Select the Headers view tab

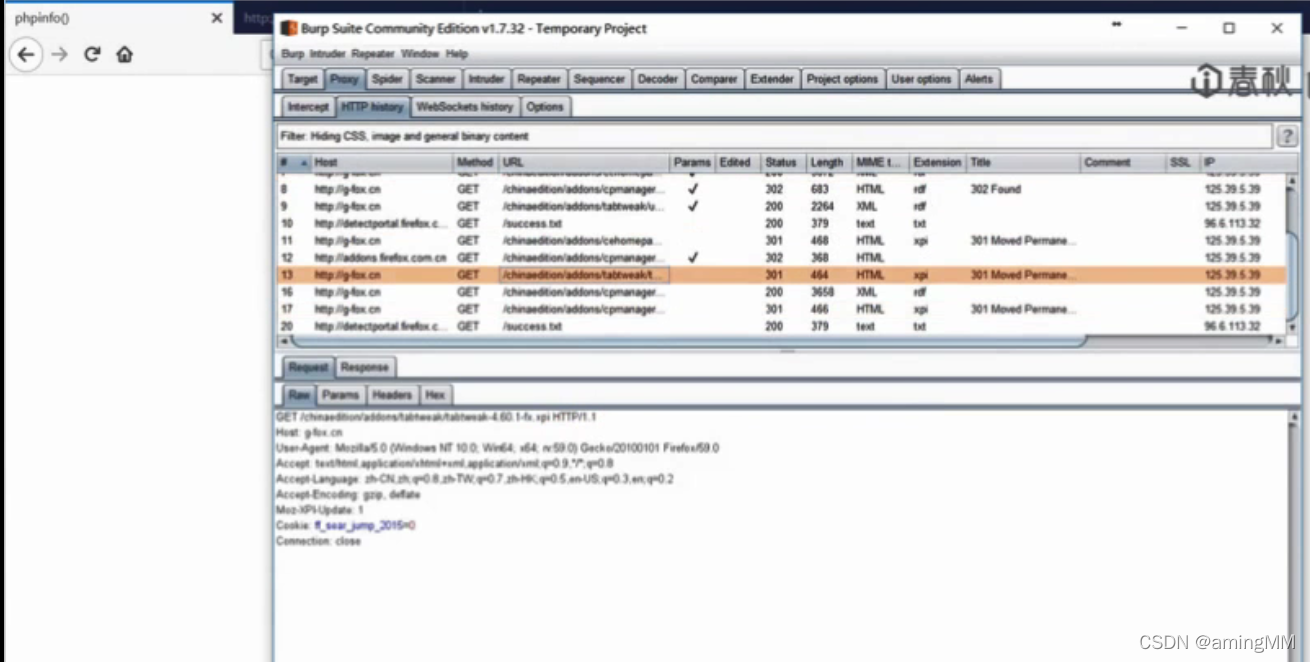point(392,395)
